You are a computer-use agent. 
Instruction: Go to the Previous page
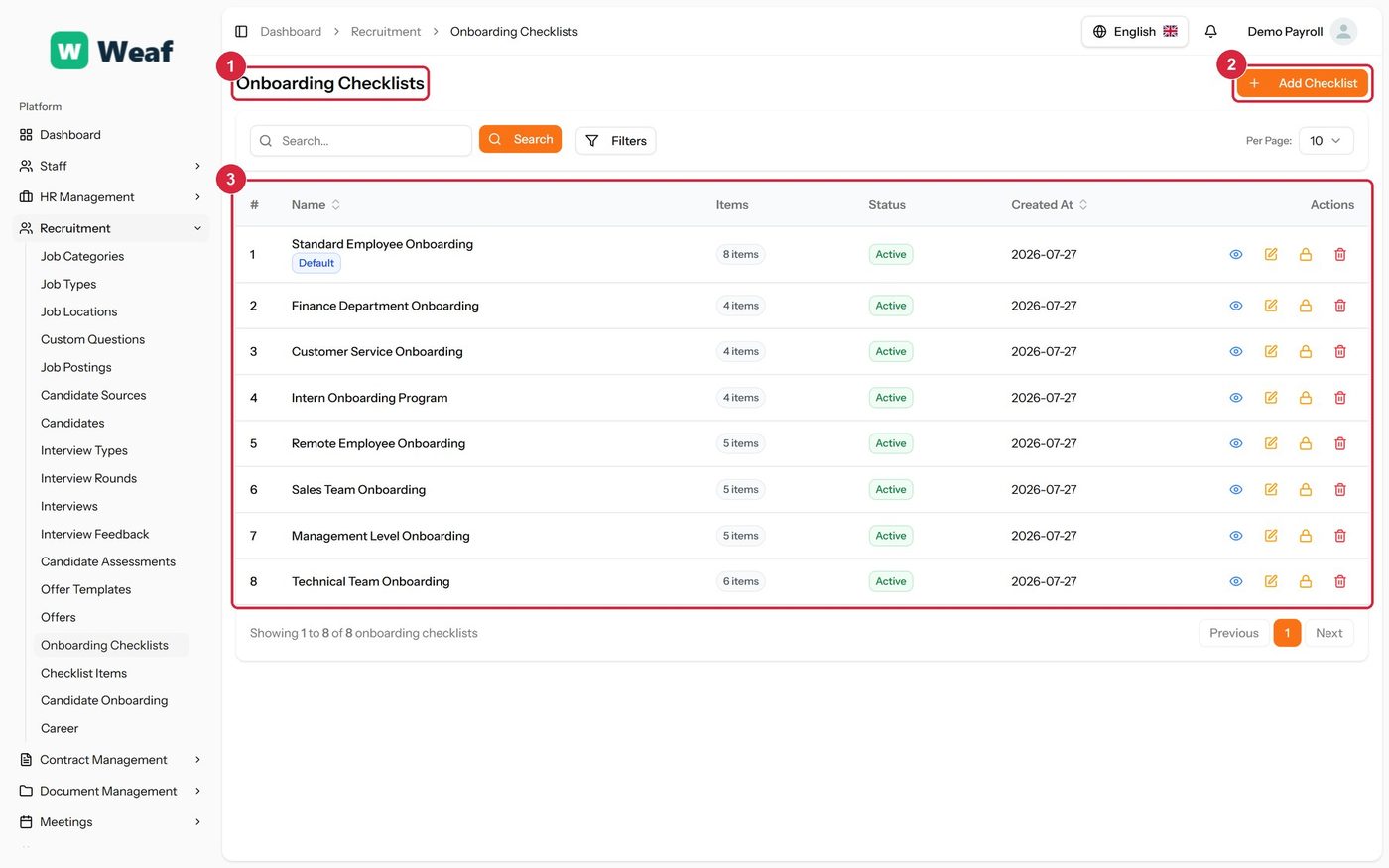tap(1234, 633)
